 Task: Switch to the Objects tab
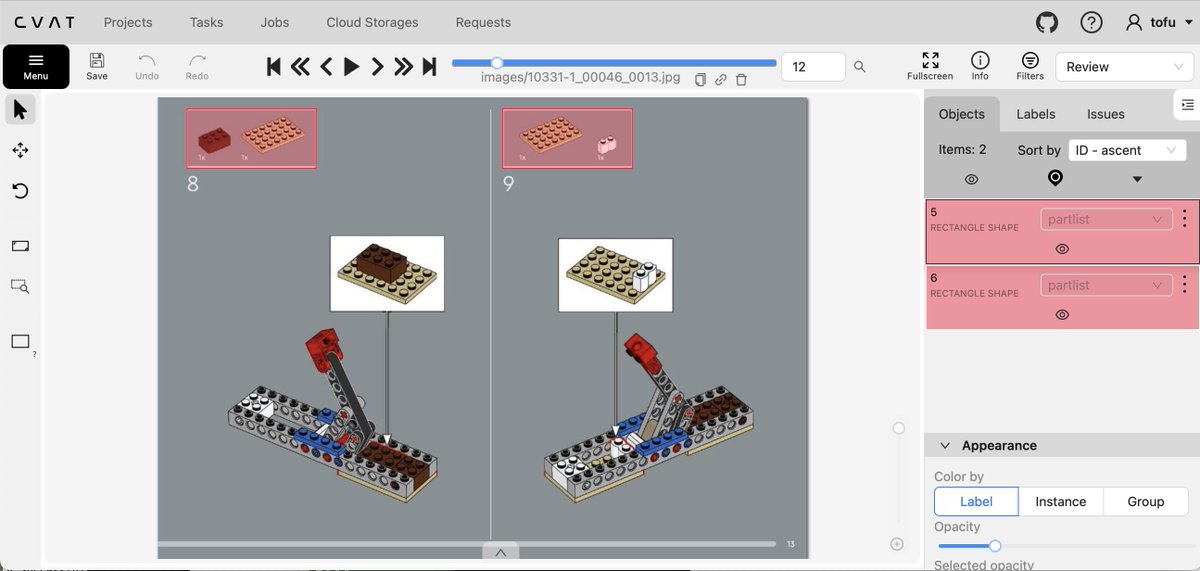point(962,114)
